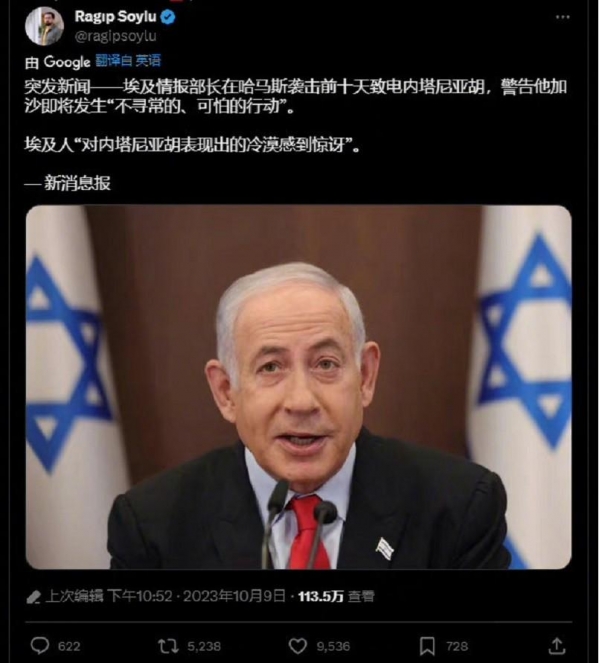Open the share upload arrow icon
This screenshot has width=600, height=663.
[x=557, y=646]
